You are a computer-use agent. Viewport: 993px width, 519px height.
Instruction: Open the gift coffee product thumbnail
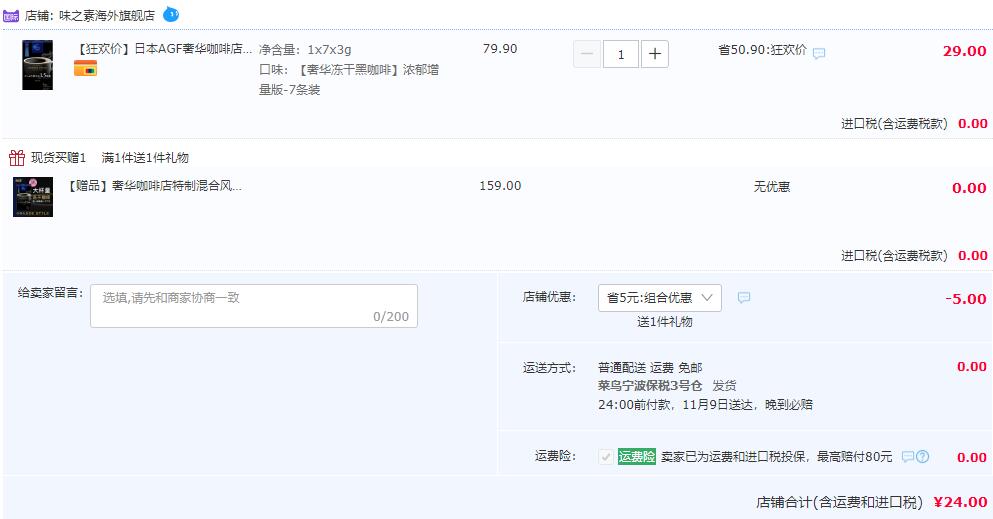33,197
